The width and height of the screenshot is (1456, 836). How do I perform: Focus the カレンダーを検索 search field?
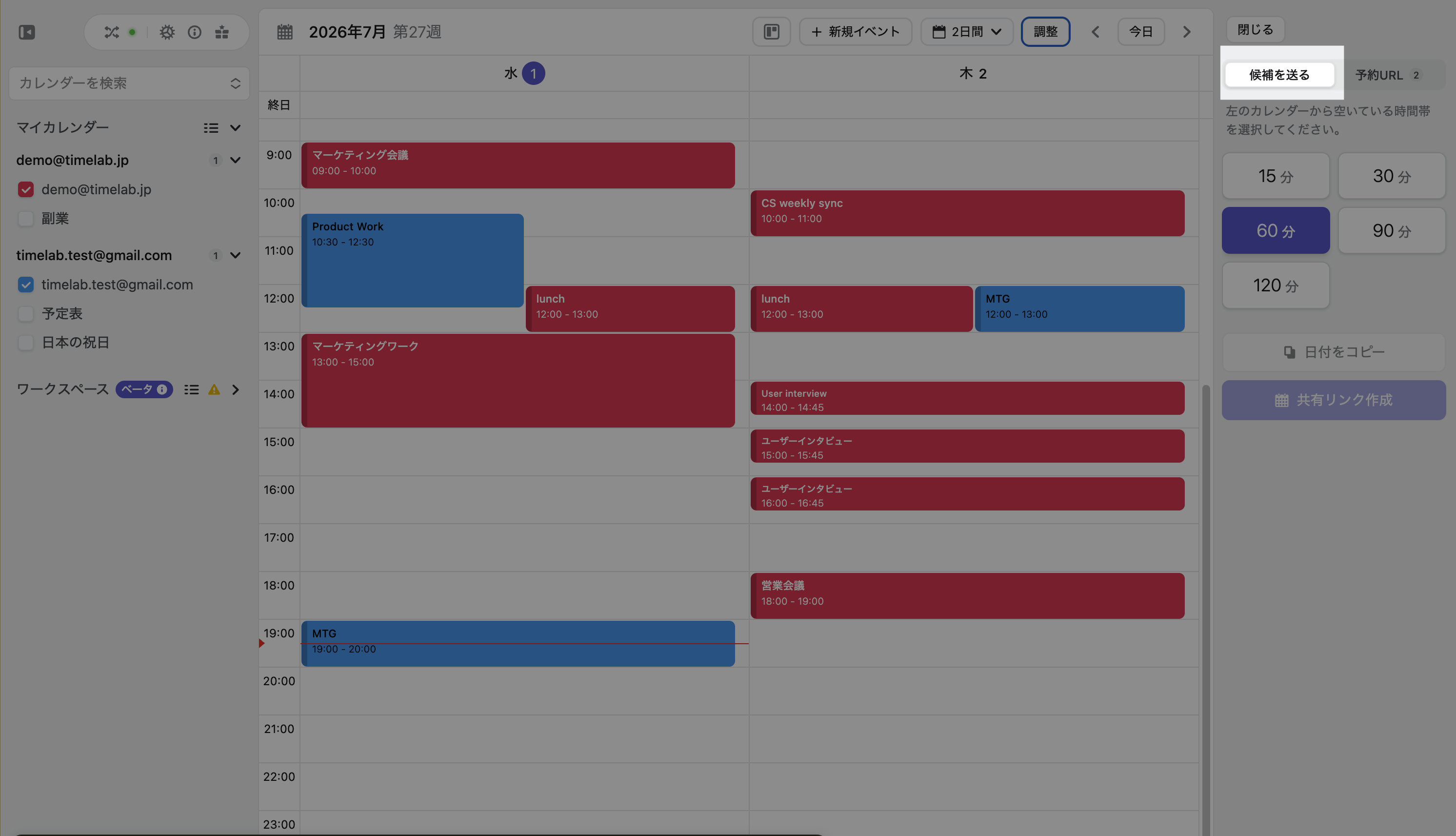tap(129, 83)
